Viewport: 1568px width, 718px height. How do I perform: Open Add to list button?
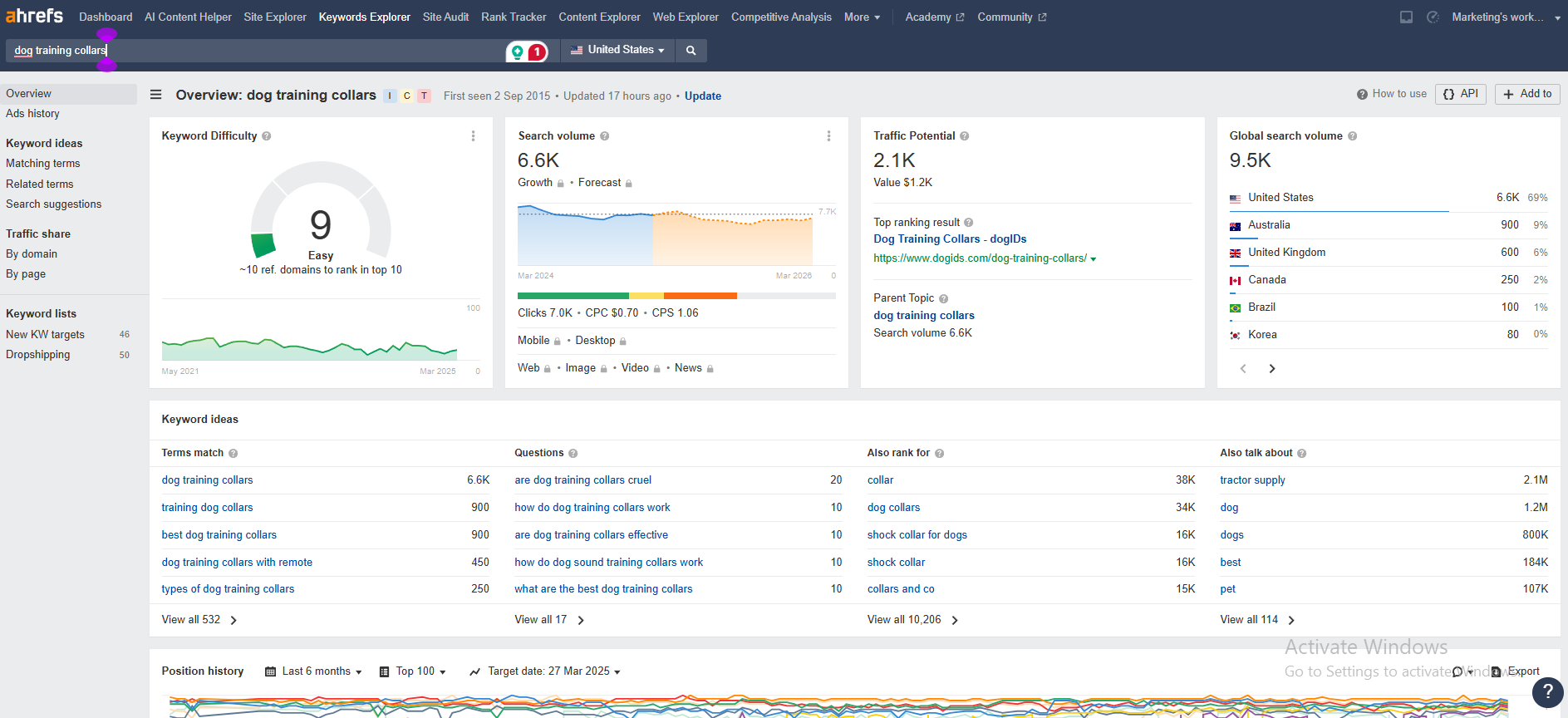[x=1527, y=94]
